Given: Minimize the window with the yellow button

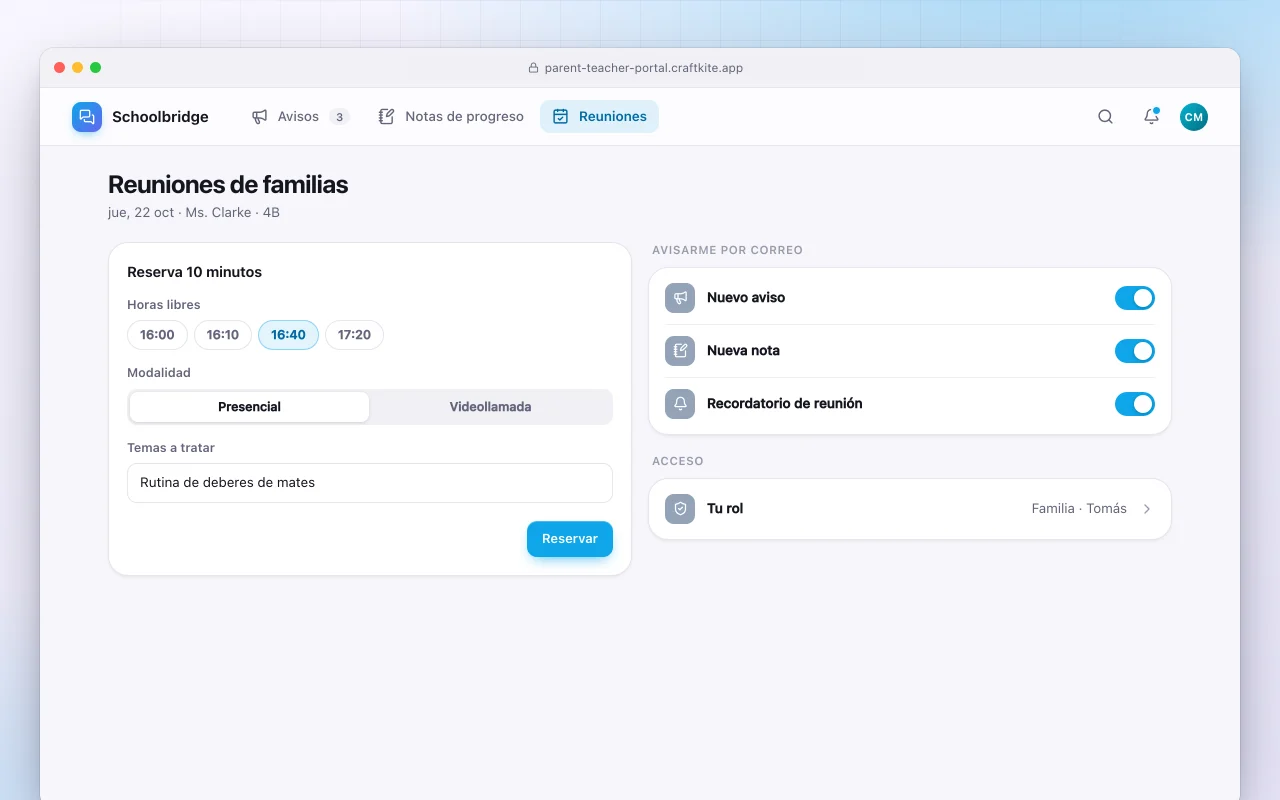Looking at the screenshot, I should (x=78, y=68).
